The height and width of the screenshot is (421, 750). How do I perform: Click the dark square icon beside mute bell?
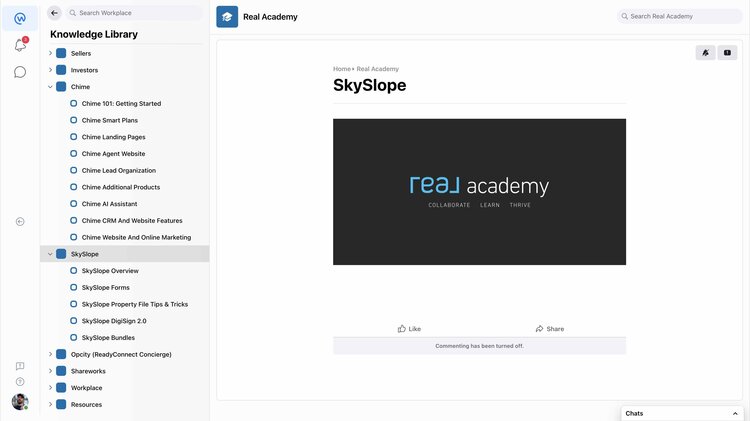tap(727, 53)
